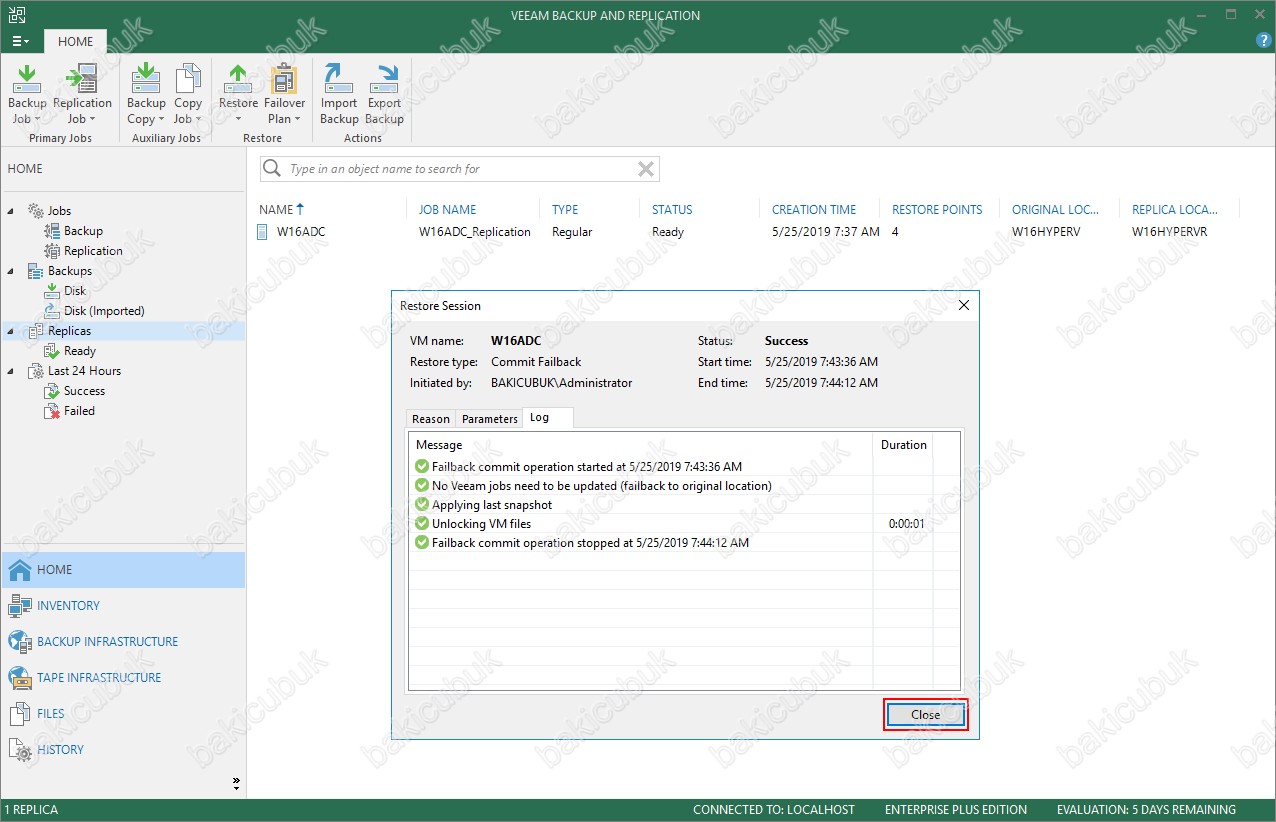Click the Message column header in the log

pyautogui.click(x=641, y=445)
